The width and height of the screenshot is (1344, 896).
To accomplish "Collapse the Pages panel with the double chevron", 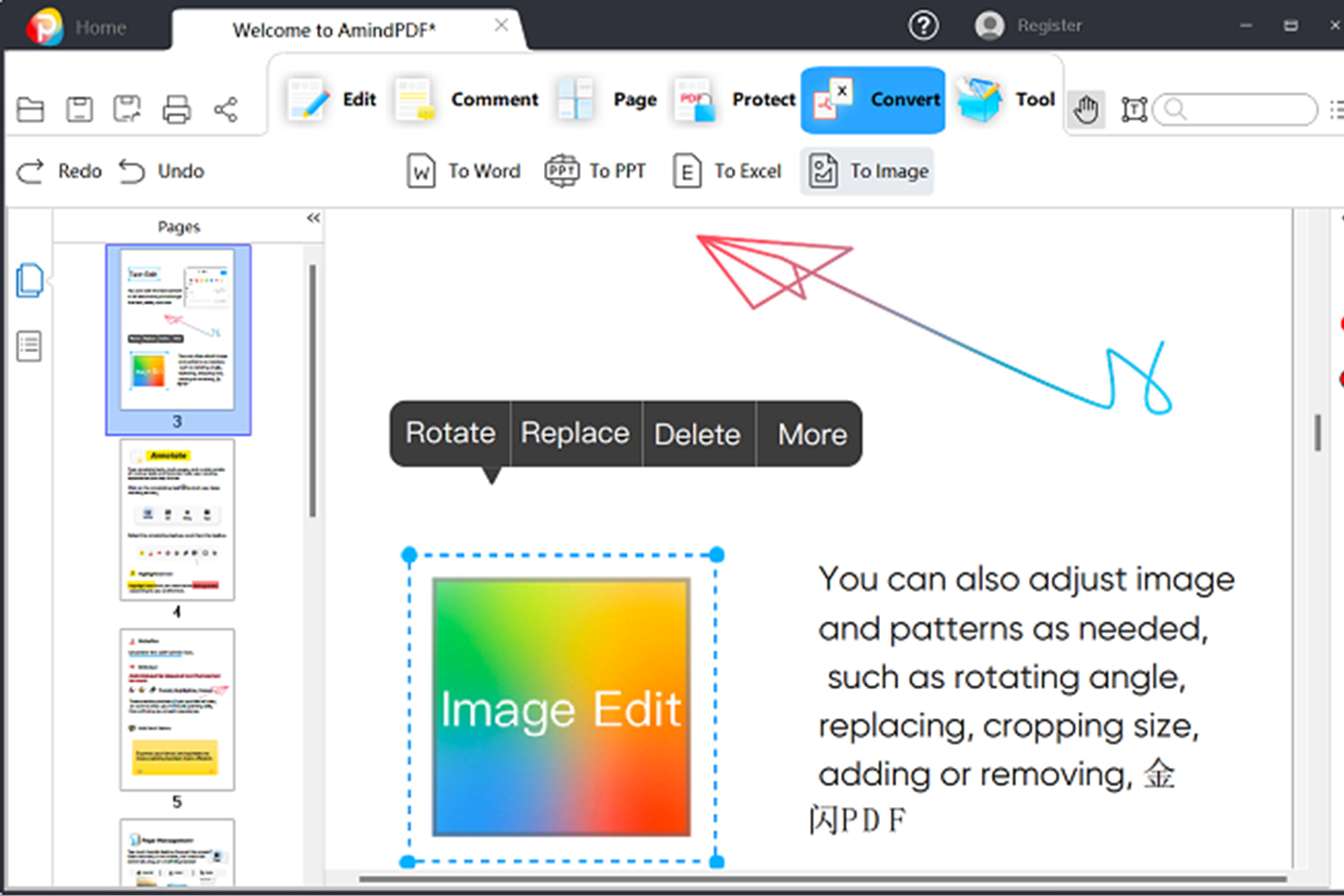I will [312, 218].
